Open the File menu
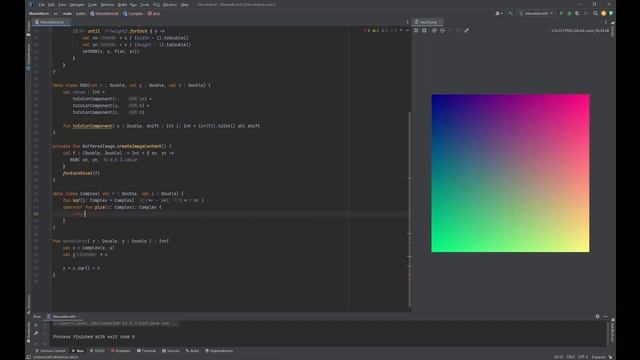This screenshot has width=640, height=360. click(41, 4)
